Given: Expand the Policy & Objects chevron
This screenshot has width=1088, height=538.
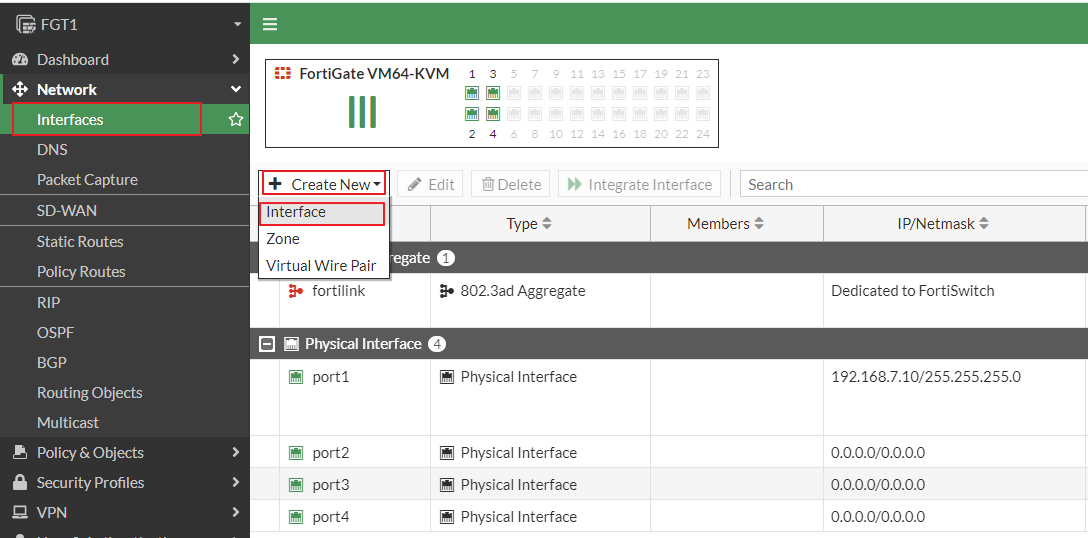Looking at the screenshot, I should (236, 453).
